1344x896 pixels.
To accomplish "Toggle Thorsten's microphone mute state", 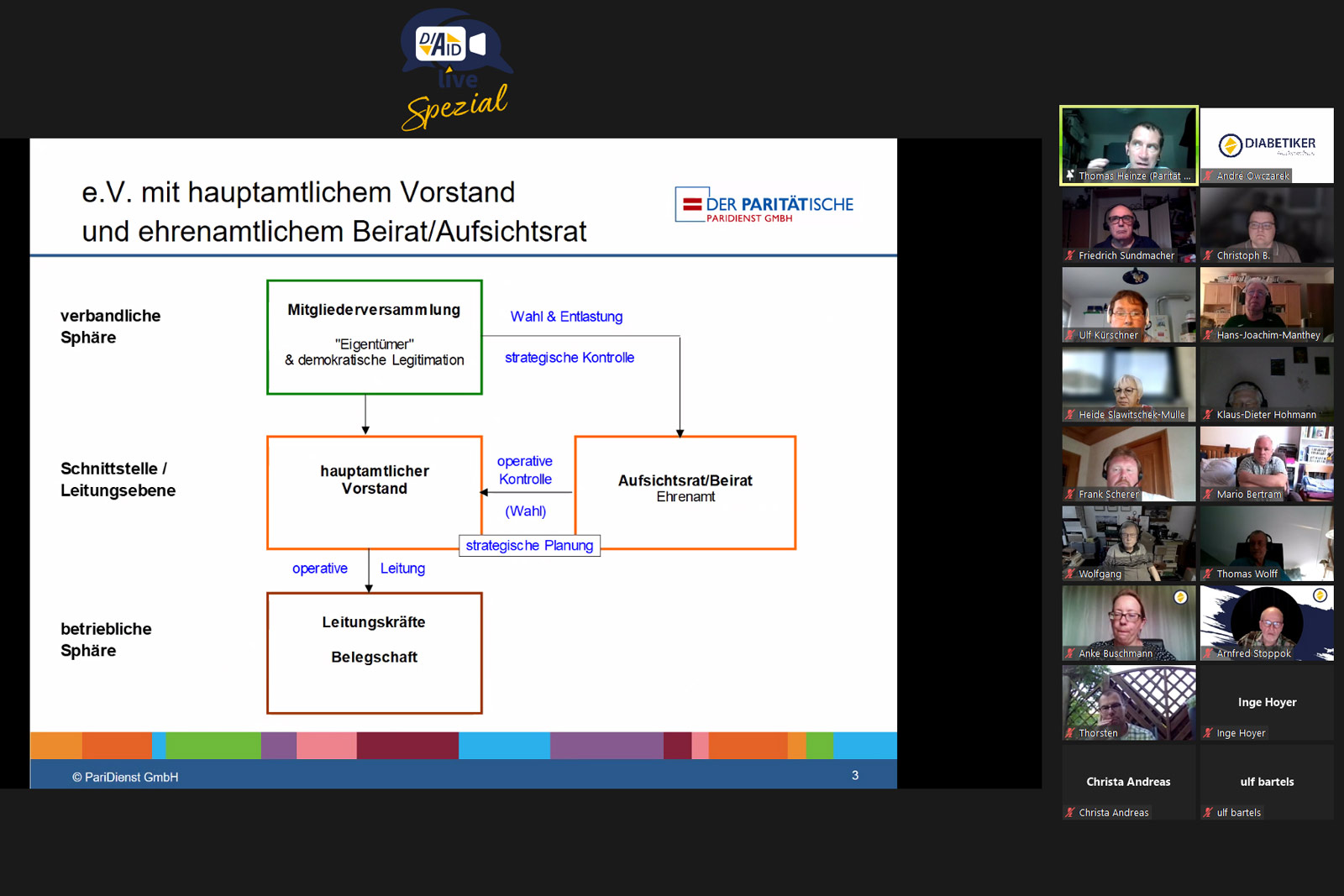I will 1068,733.
